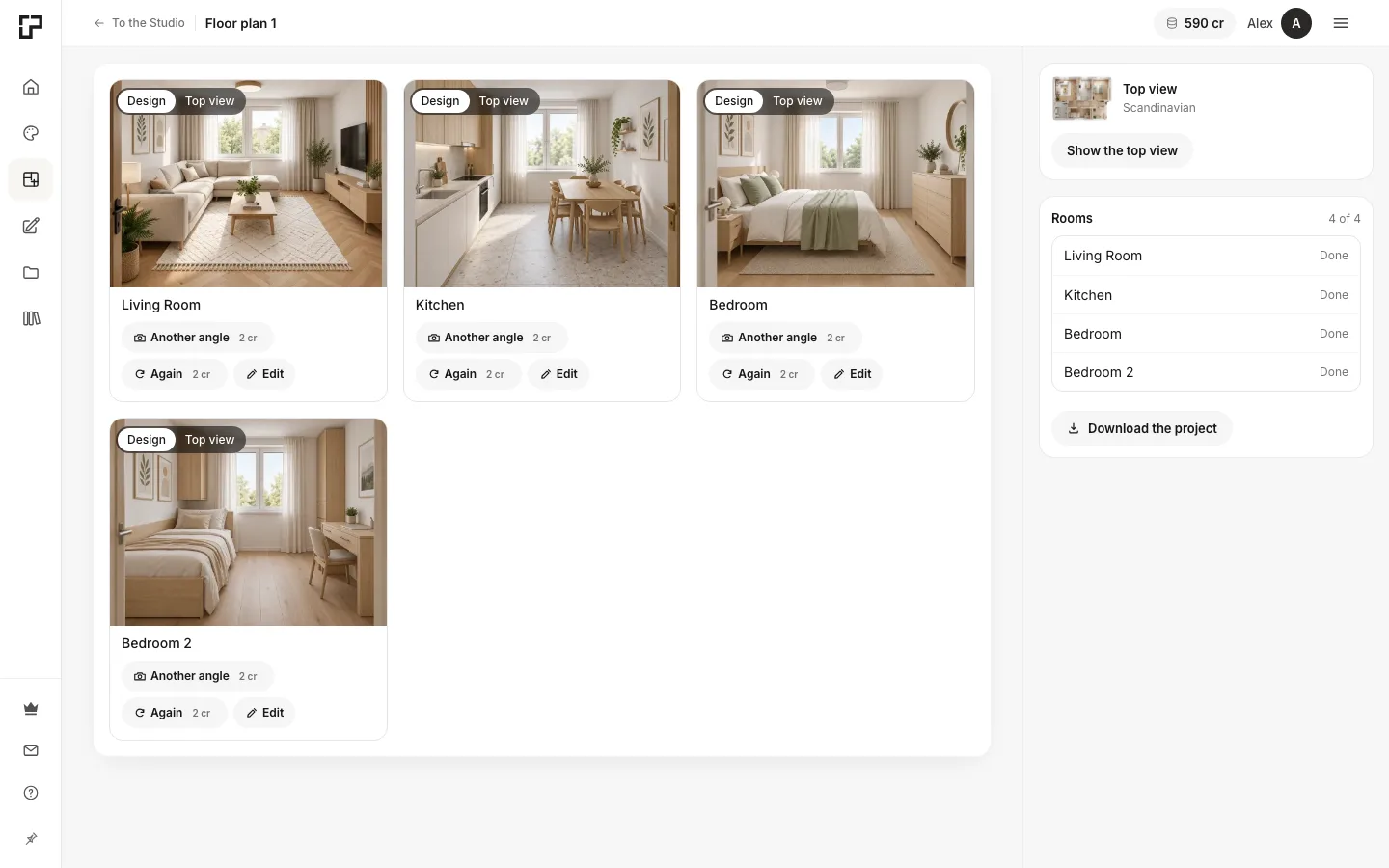The height and width of the screenshot is (868, 1389).
Task: Switch Bedroom 2 card to Top view
Action: click(209, 440)
